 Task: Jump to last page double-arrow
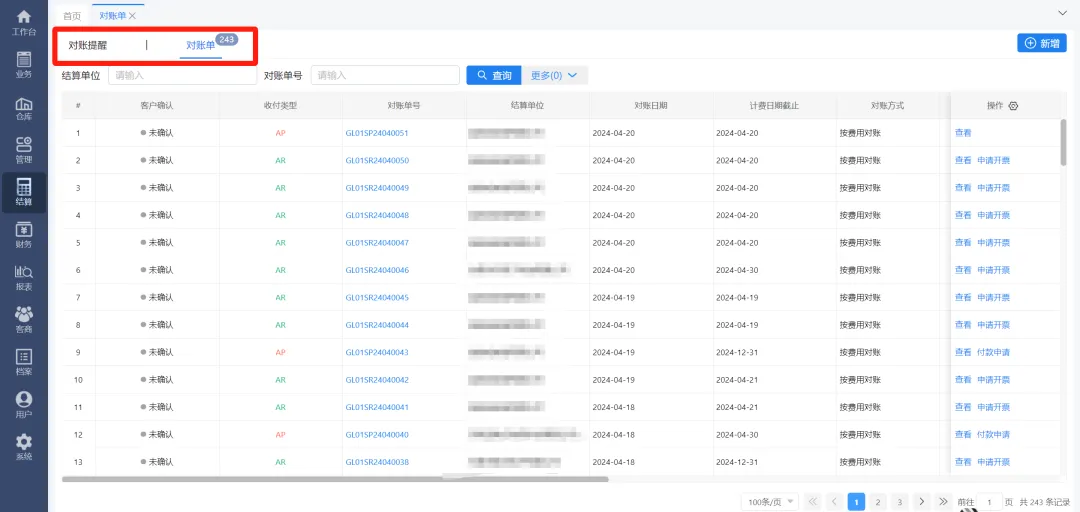pyautogui.click(x=944, y=502)
